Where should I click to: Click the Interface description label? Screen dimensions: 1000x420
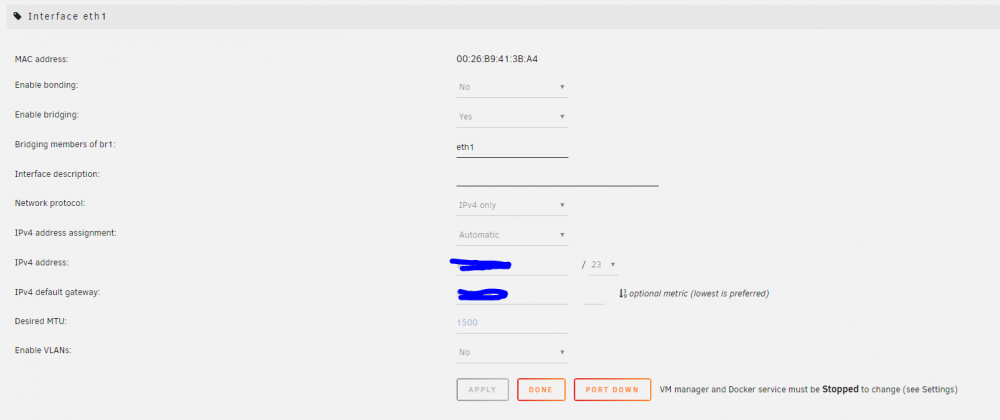pos(58,174)
